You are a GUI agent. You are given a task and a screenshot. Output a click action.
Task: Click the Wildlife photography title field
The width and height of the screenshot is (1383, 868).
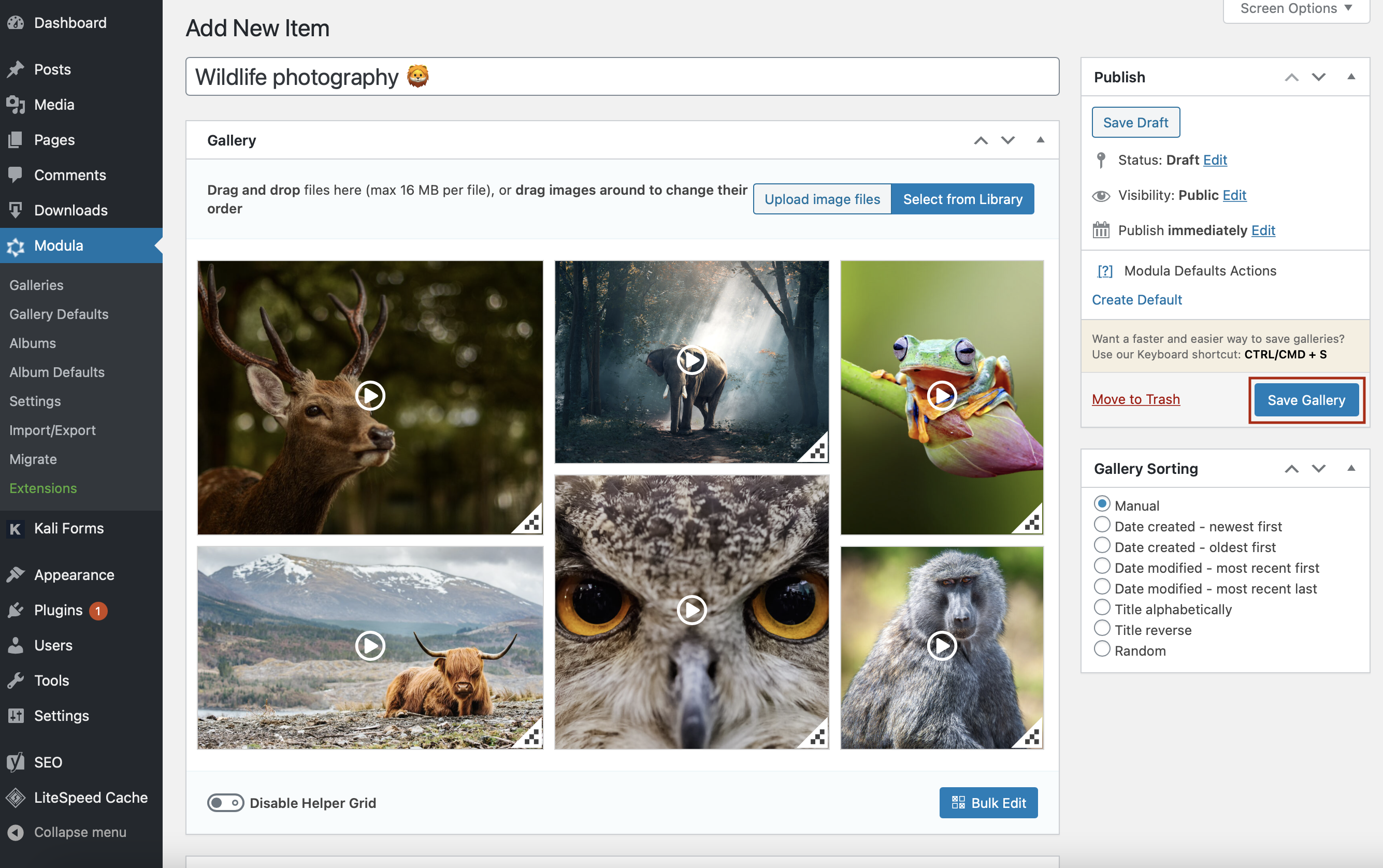pyautogui.click(x=459, y=76)
